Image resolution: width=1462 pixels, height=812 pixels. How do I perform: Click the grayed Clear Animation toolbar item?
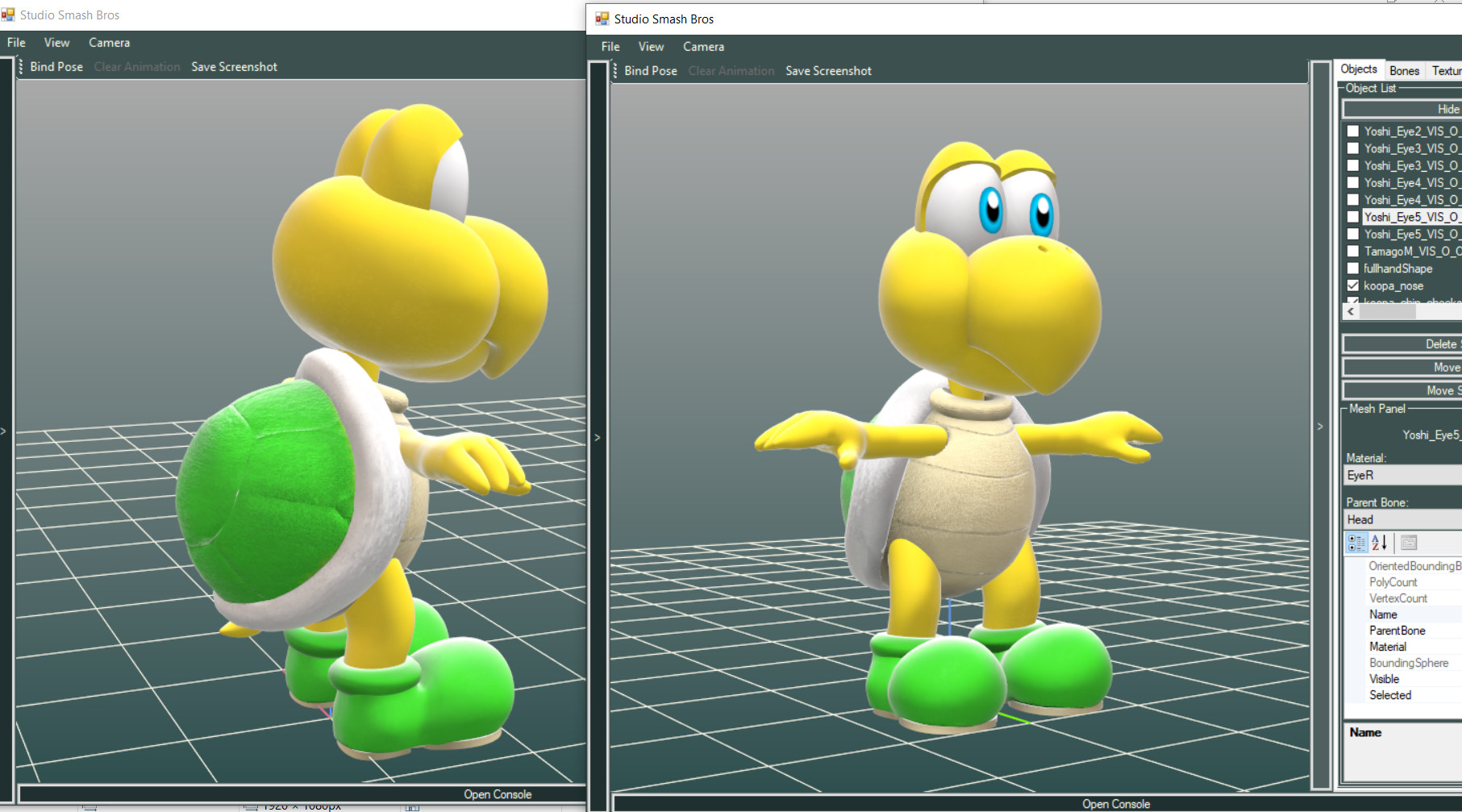(x=731, y=71)
